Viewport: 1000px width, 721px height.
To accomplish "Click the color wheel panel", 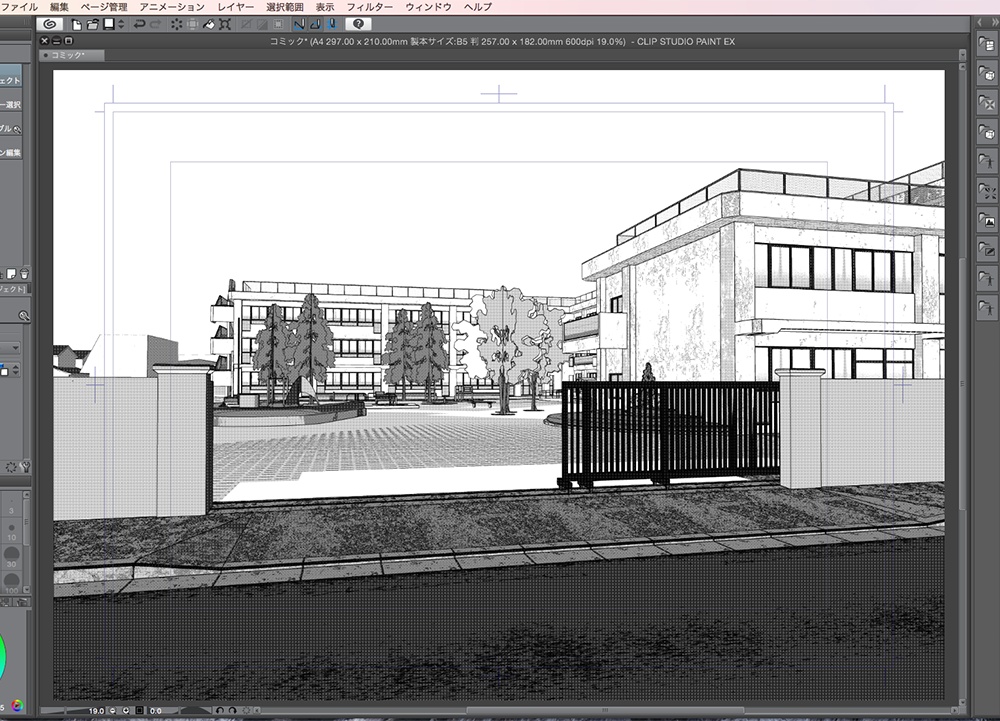I will pos(3,657).
